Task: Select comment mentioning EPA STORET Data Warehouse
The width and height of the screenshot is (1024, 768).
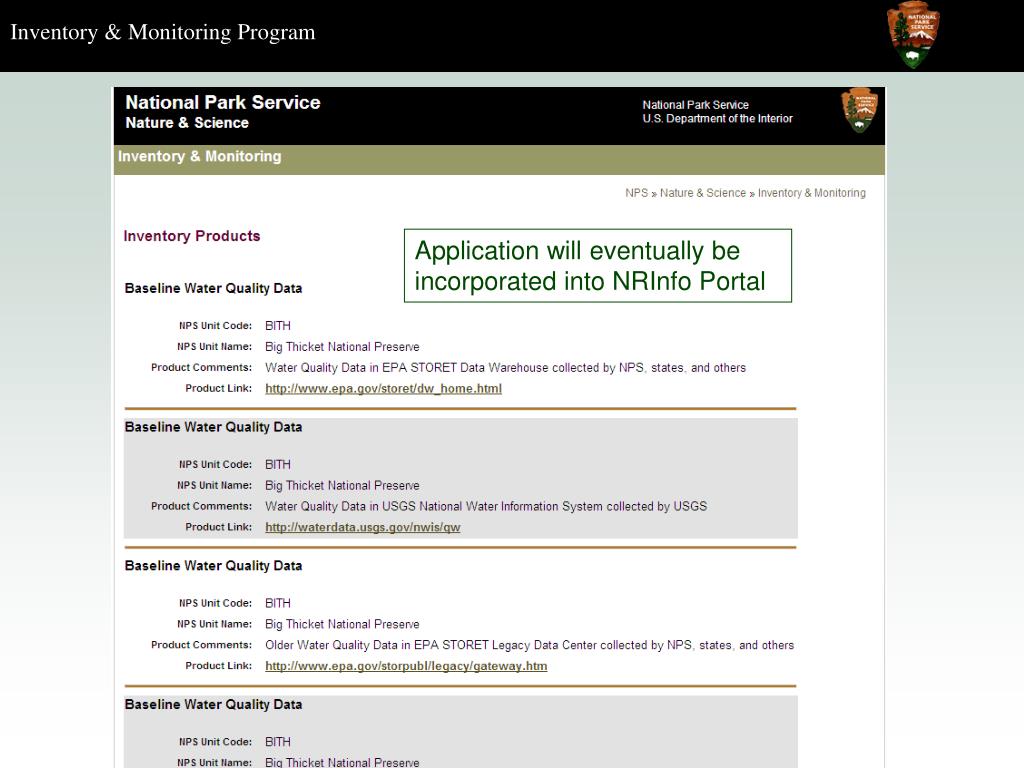Action: pos(505,368)
